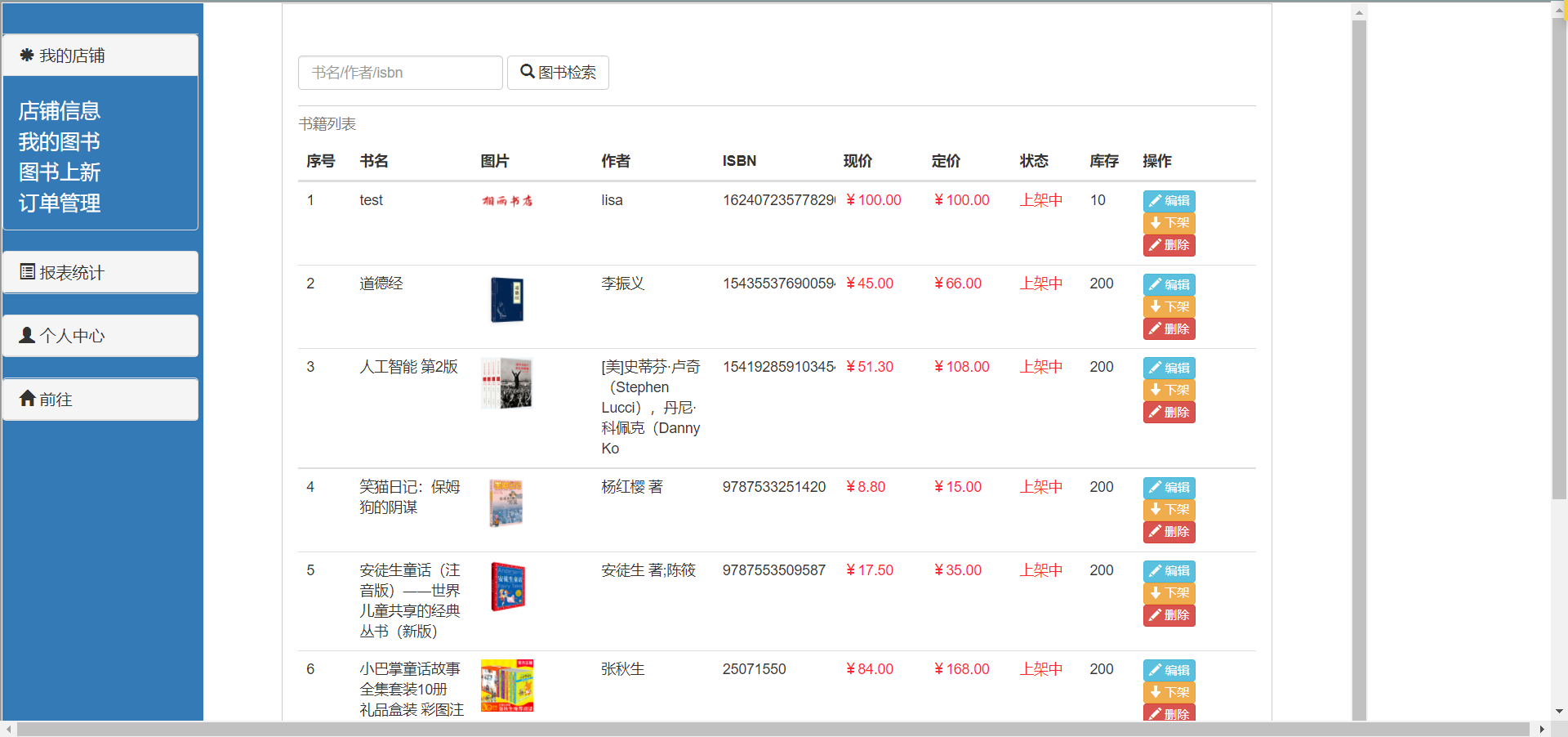Take 人工智能 第2版 off shelf

click(x=1169, y=390)
